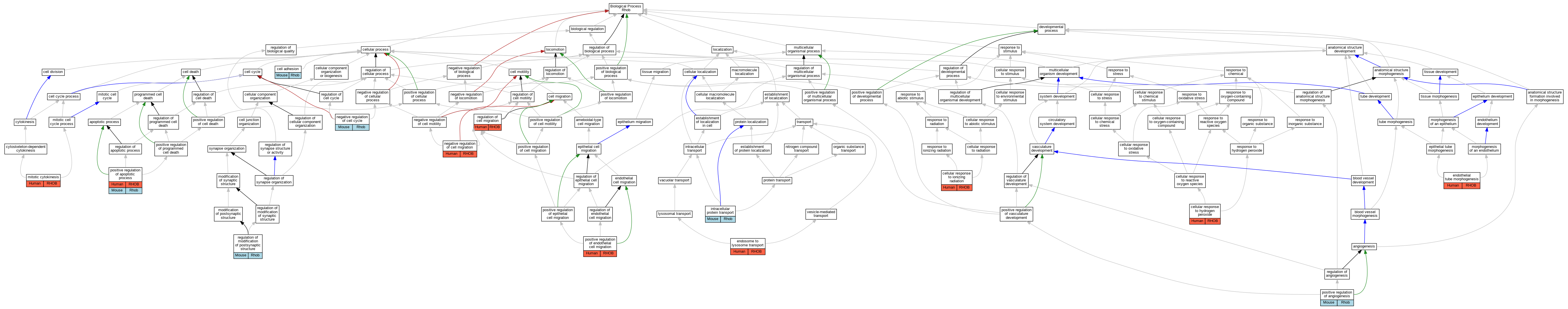
Task: Click the 'cell motility' node
Action: coord(519,72)
